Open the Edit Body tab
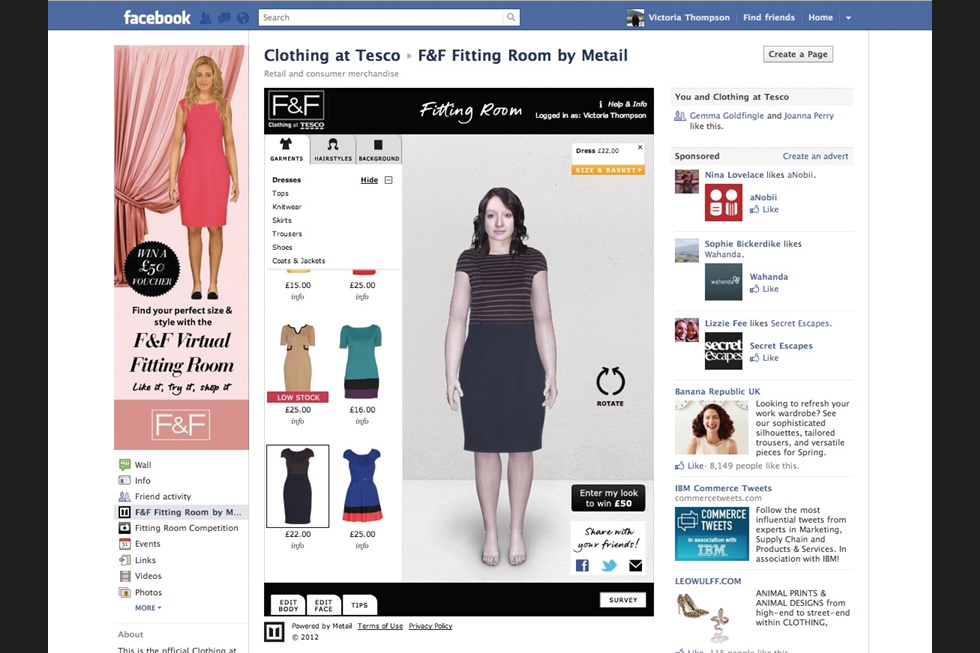This screenshot has width=980, height=653. point(288,604)
